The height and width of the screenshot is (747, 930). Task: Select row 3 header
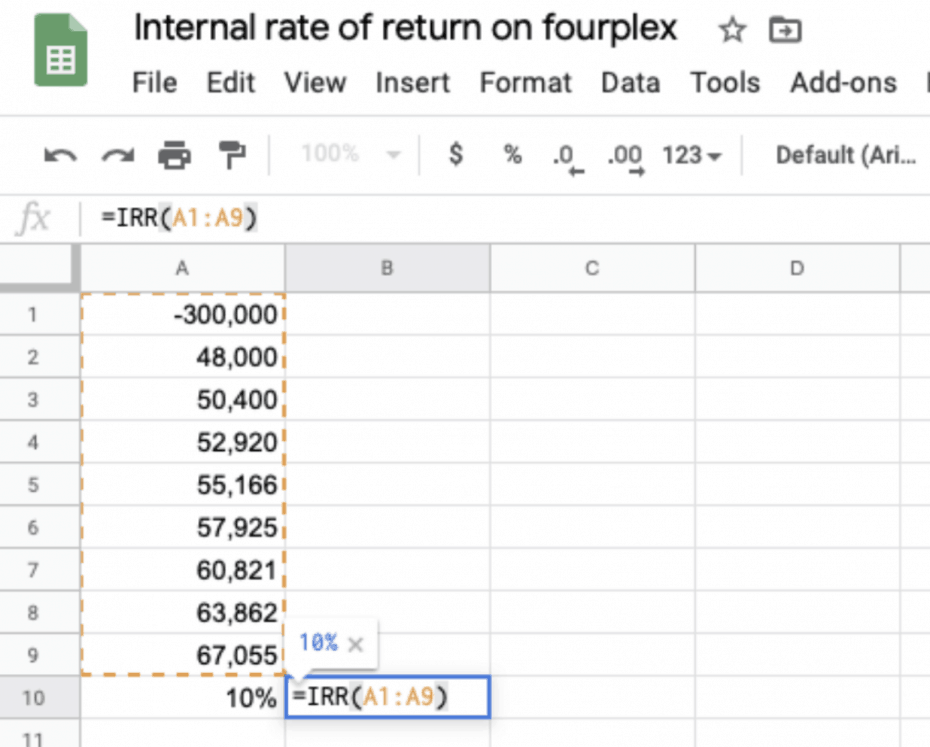pyautogui.click(x=39, y=399)
